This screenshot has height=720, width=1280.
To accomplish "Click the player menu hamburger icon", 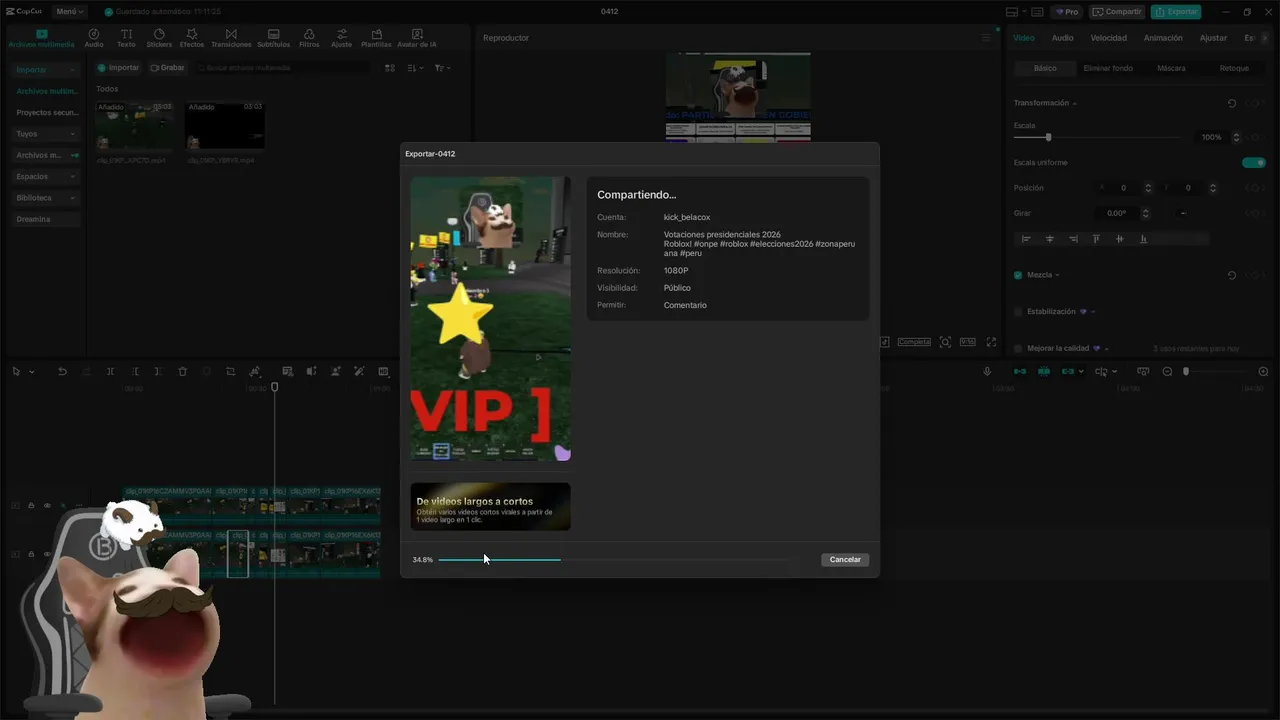I will (986, 38).
